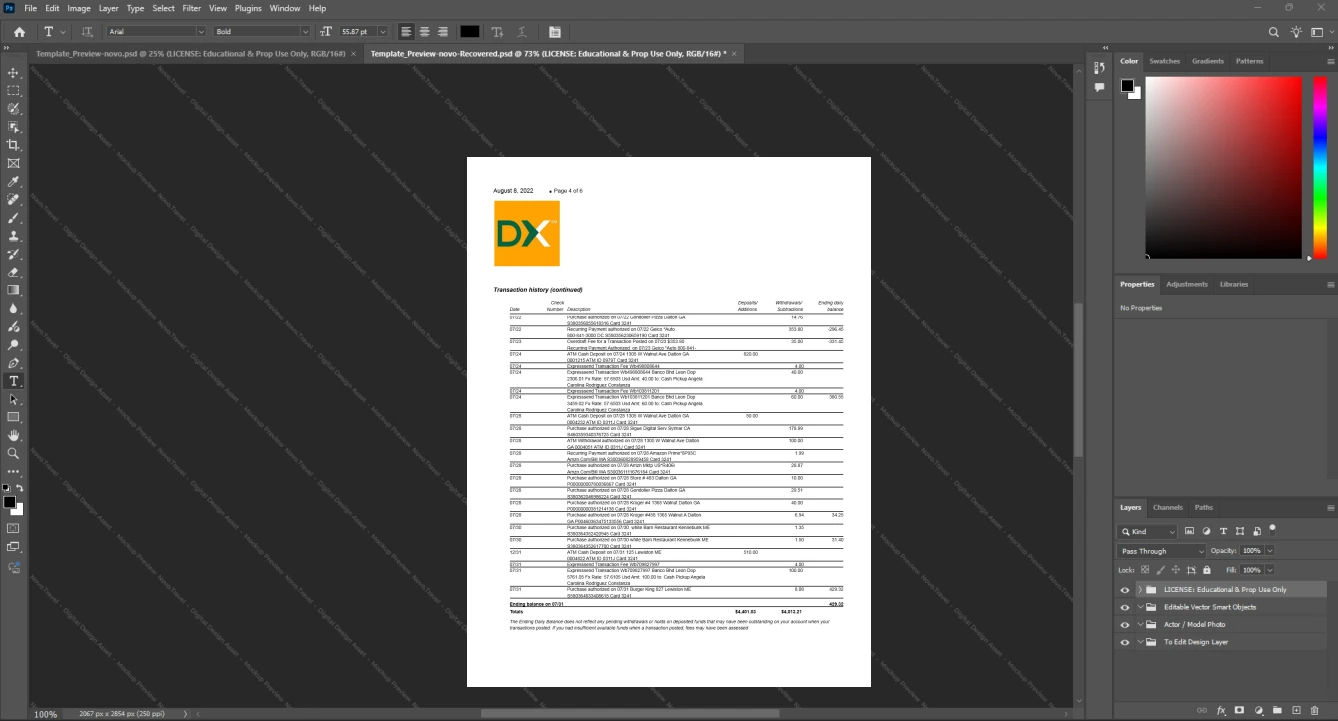This screenshot has height=721, width=1338.
Task: Select the Horizontal Type tool
Action: click(x=14, y=381)
